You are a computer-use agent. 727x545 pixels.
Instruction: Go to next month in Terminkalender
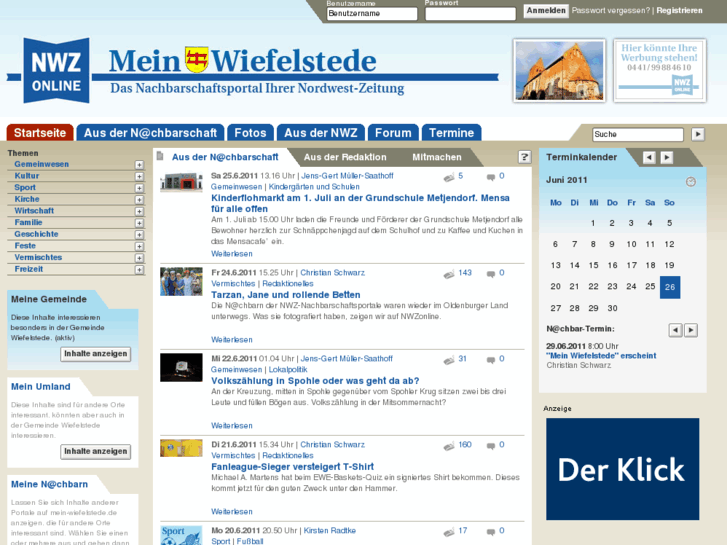[667, 157]
